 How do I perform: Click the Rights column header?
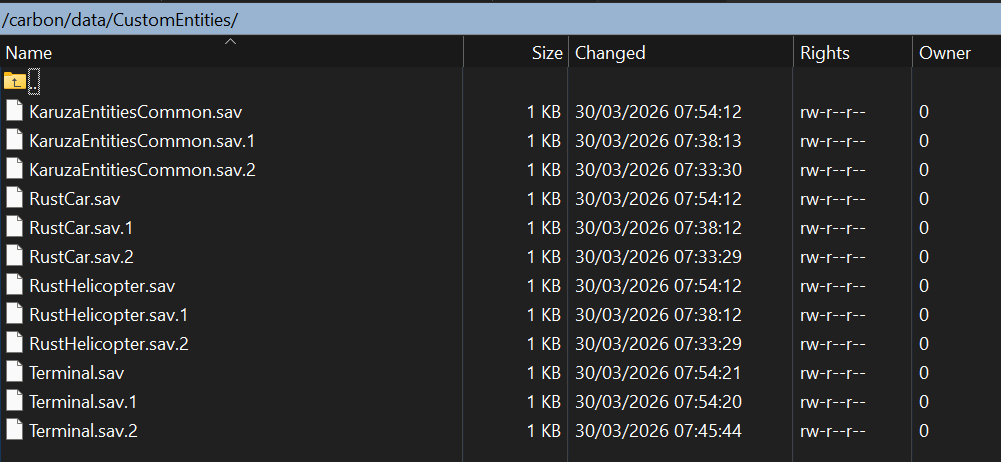824,53
